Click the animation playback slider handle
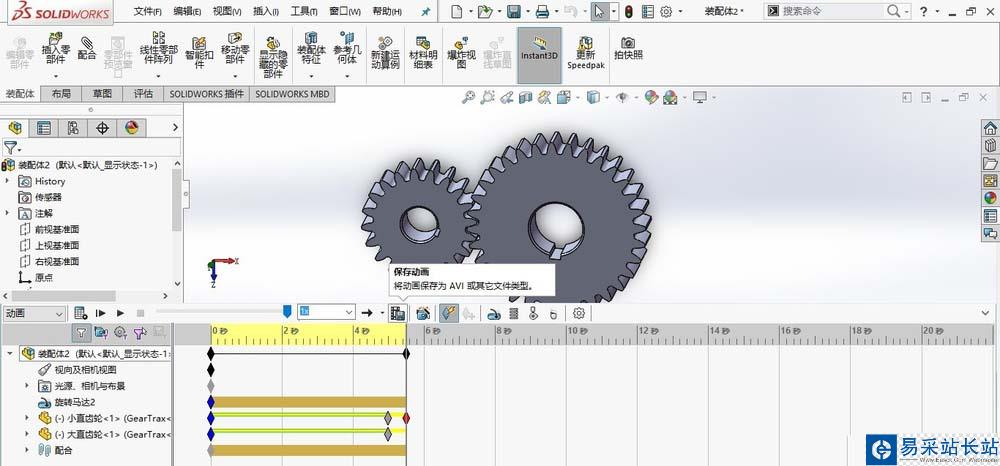 [287, 311]
